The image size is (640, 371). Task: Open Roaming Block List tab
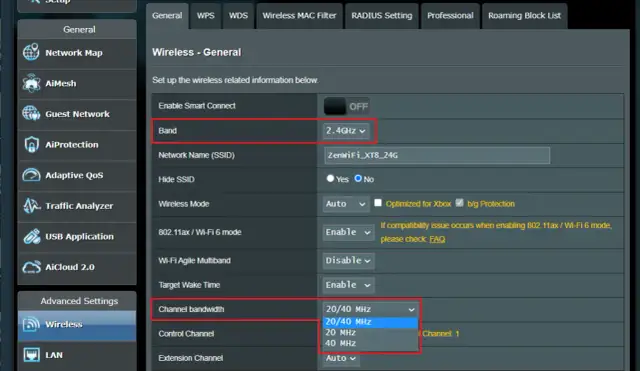click(524, 16)
